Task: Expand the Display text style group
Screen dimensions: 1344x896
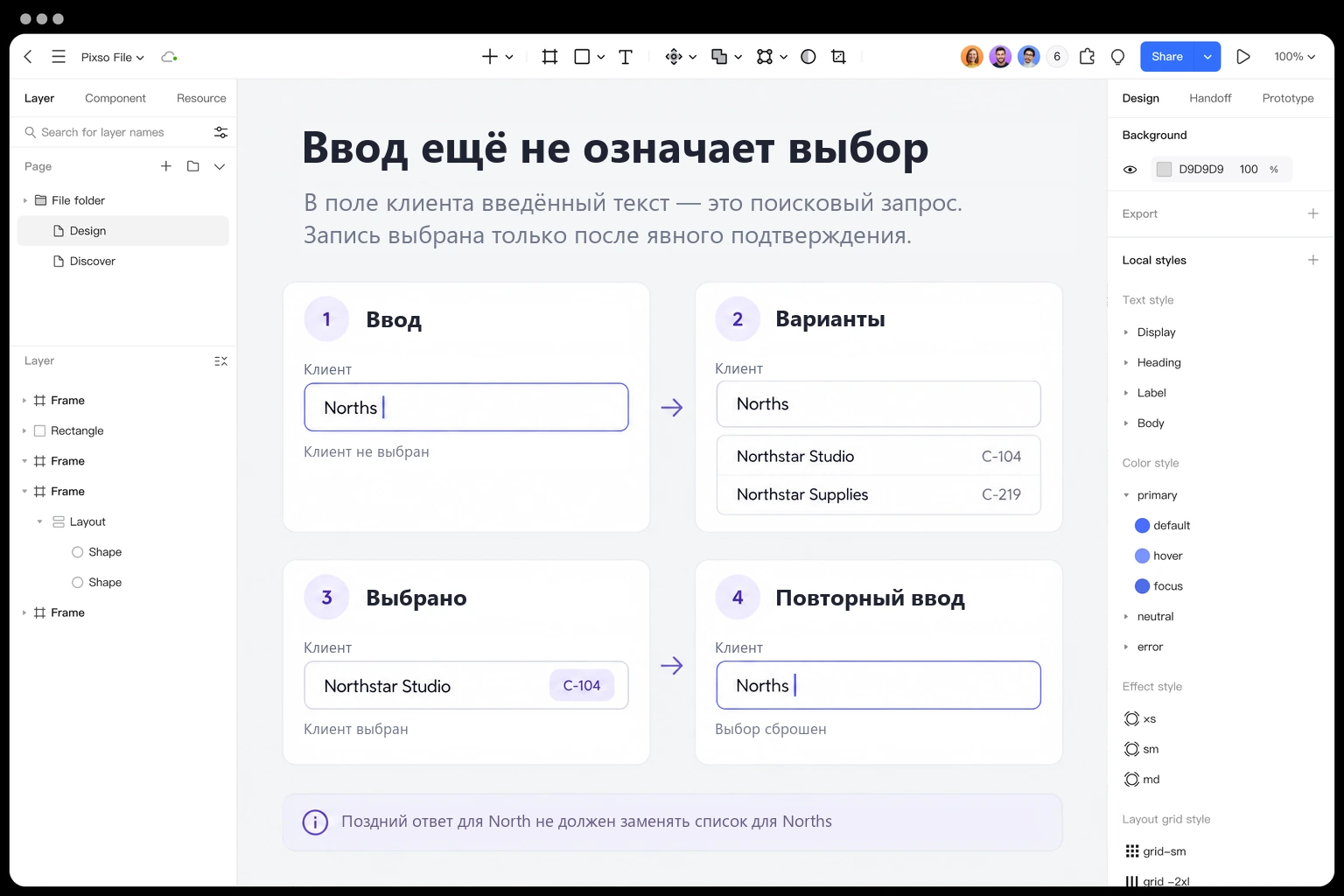Action: coord(1126,332)
